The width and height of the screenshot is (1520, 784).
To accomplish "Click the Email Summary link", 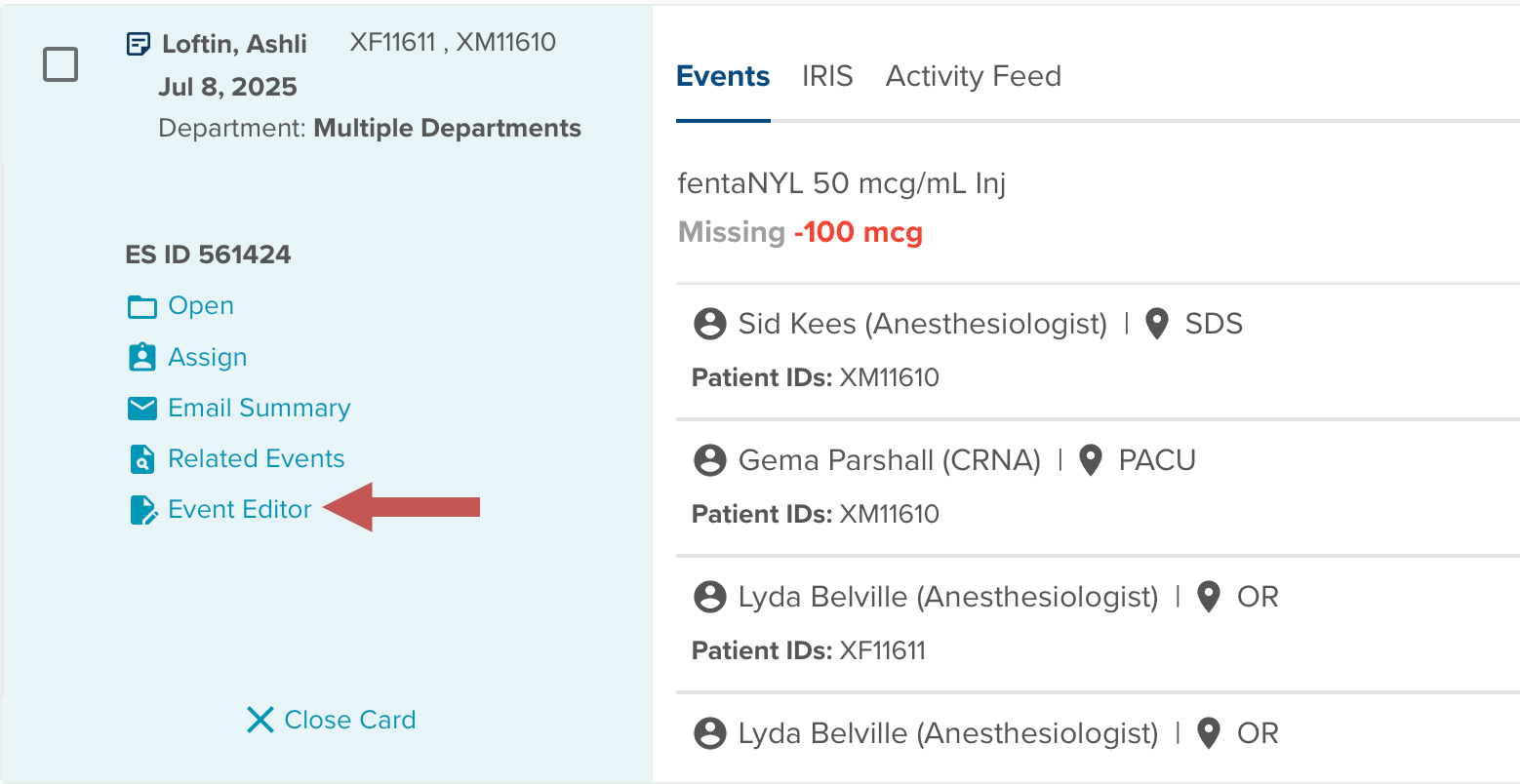I will click(x=259, y=408).
